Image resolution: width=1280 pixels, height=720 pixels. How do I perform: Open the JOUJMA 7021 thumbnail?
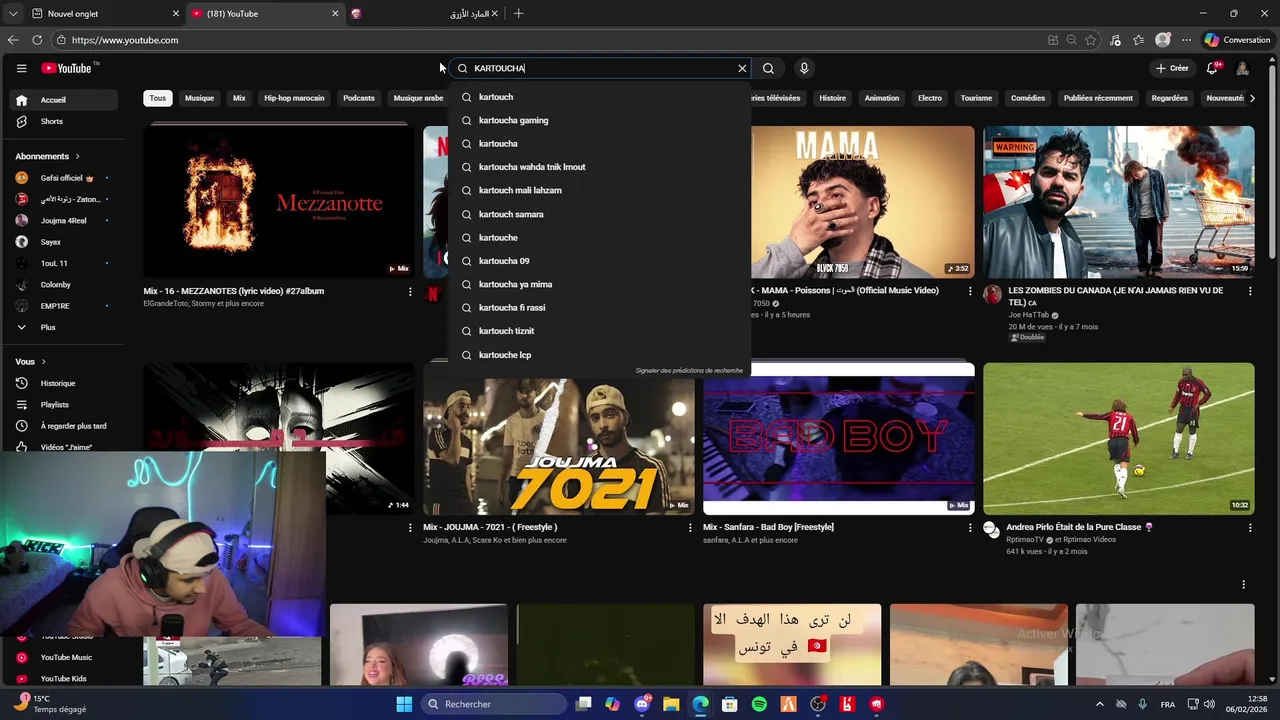[x=558, y=439]
